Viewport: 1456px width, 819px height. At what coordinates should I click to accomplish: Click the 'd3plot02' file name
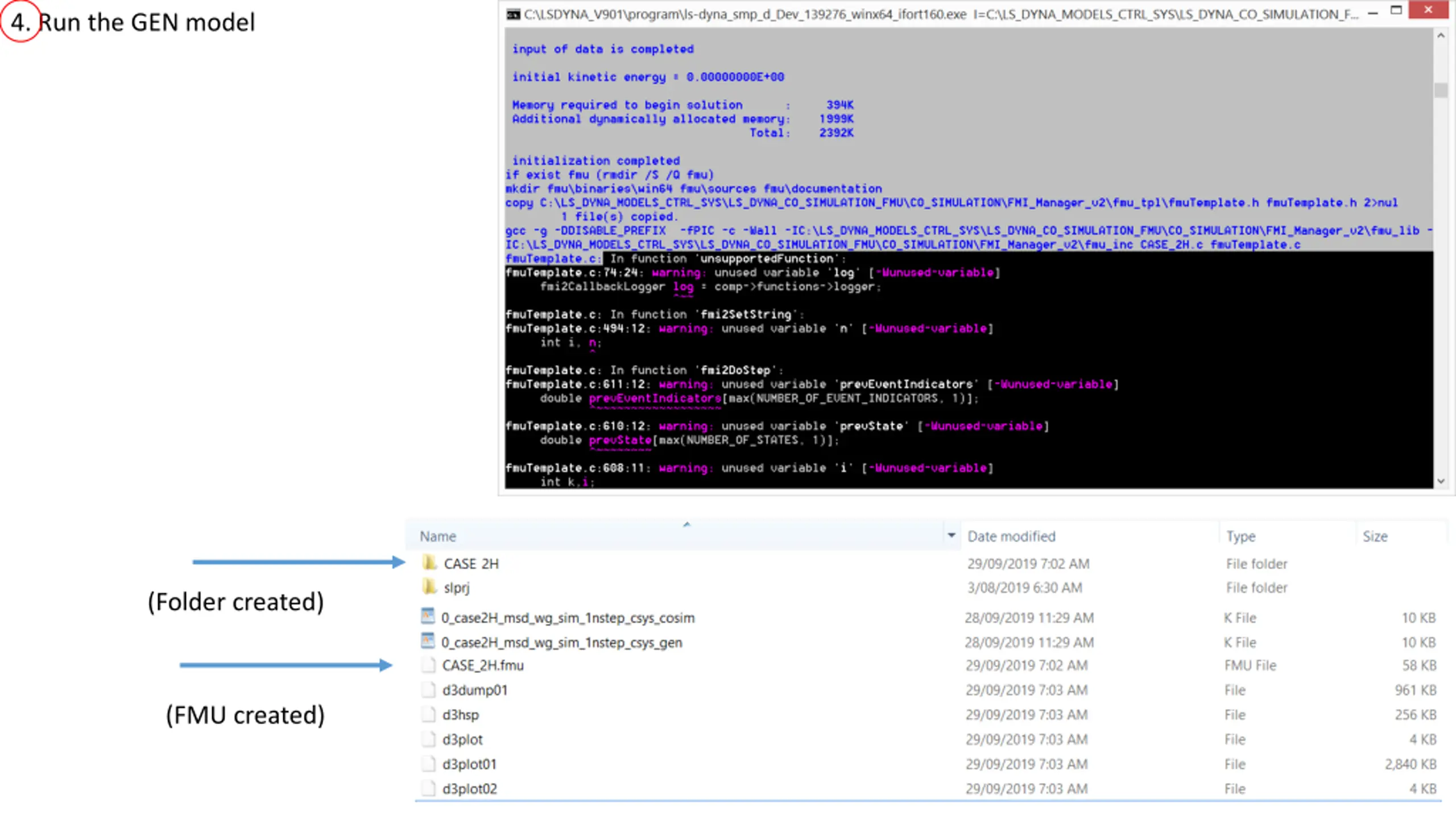(x=470, y=789)
